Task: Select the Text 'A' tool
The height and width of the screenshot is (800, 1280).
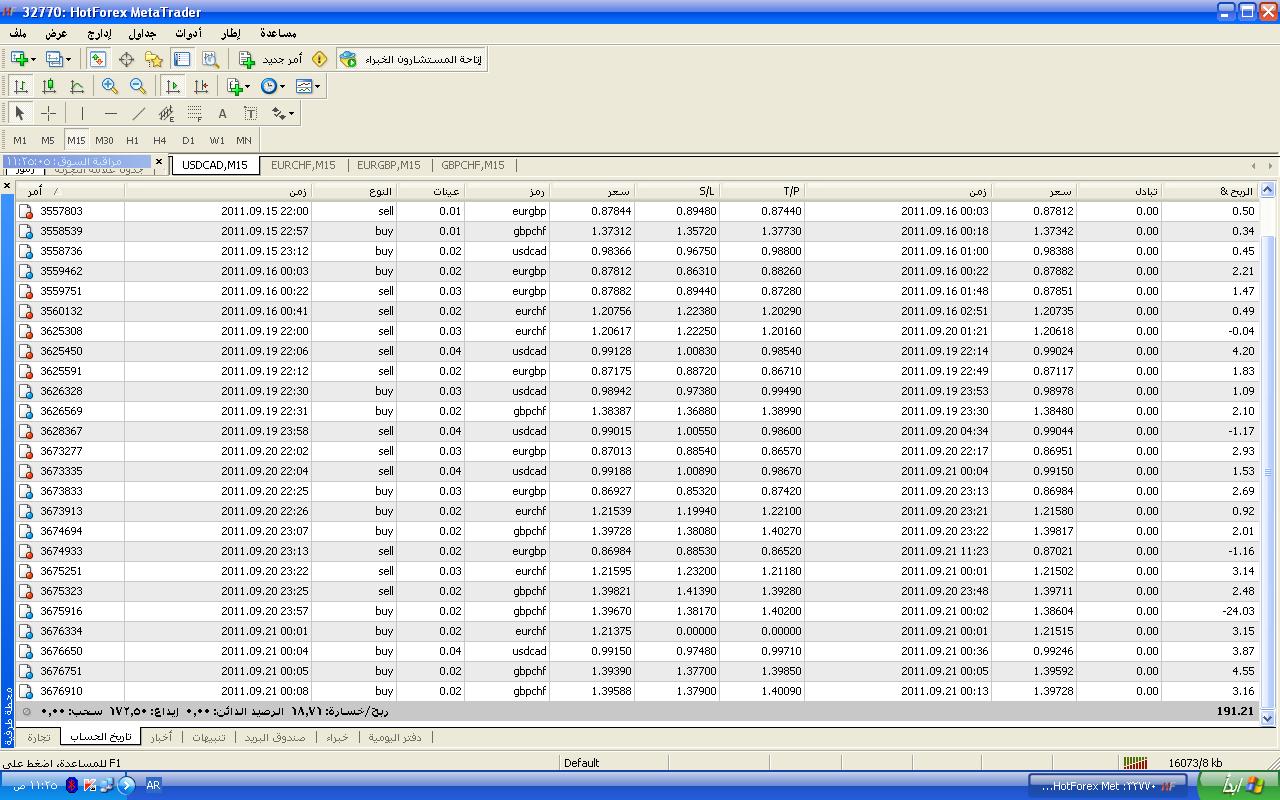Action: 222,114
